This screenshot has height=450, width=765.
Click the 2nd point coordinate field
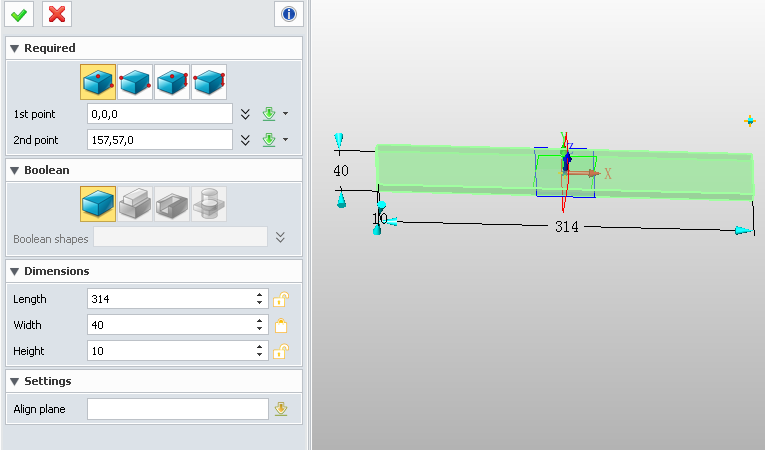coord(160,140)
